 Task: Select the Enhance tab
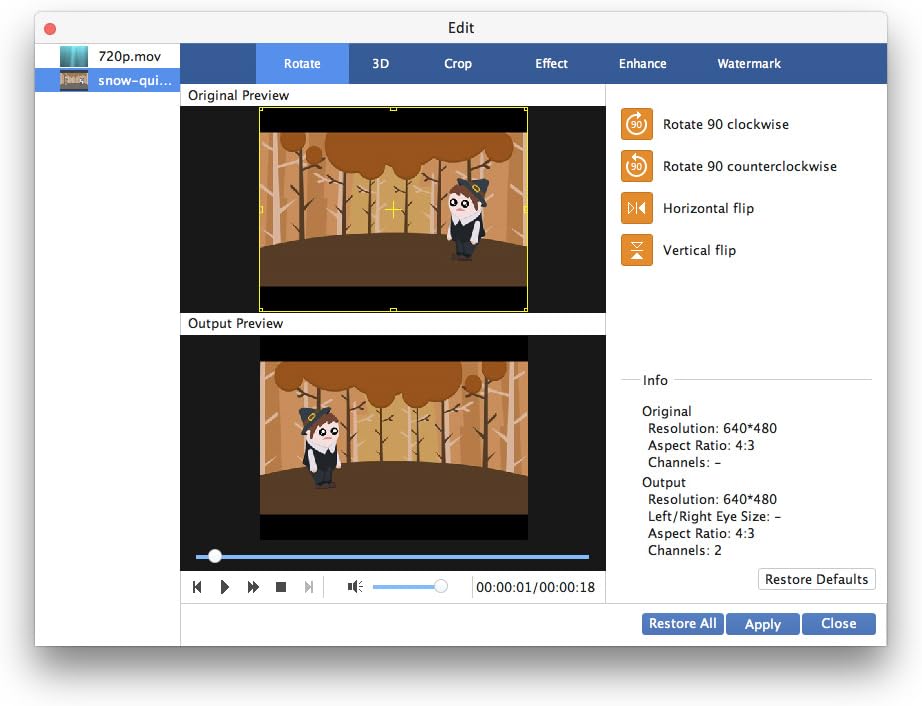click(642, 63)
